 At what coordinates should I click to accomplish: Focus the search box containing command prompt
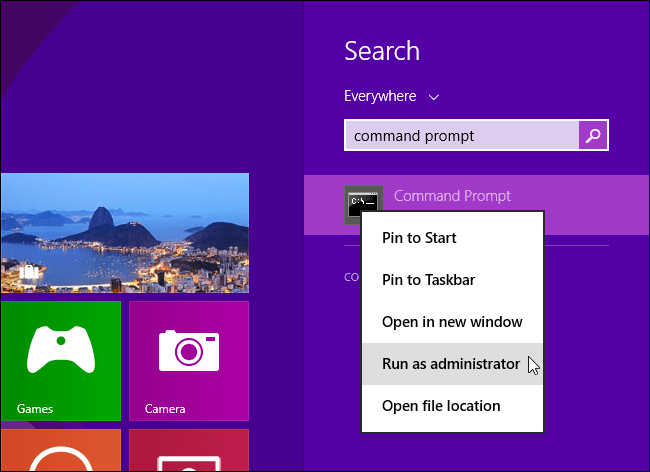tap(460, 135)
